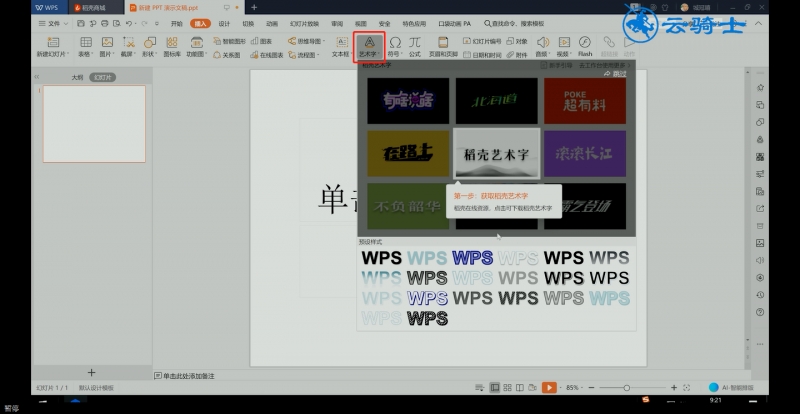Collapse the ribbon with the top-right chevron
The width and height of the screenshot is (800, 414).
click(x=759, y=23)
